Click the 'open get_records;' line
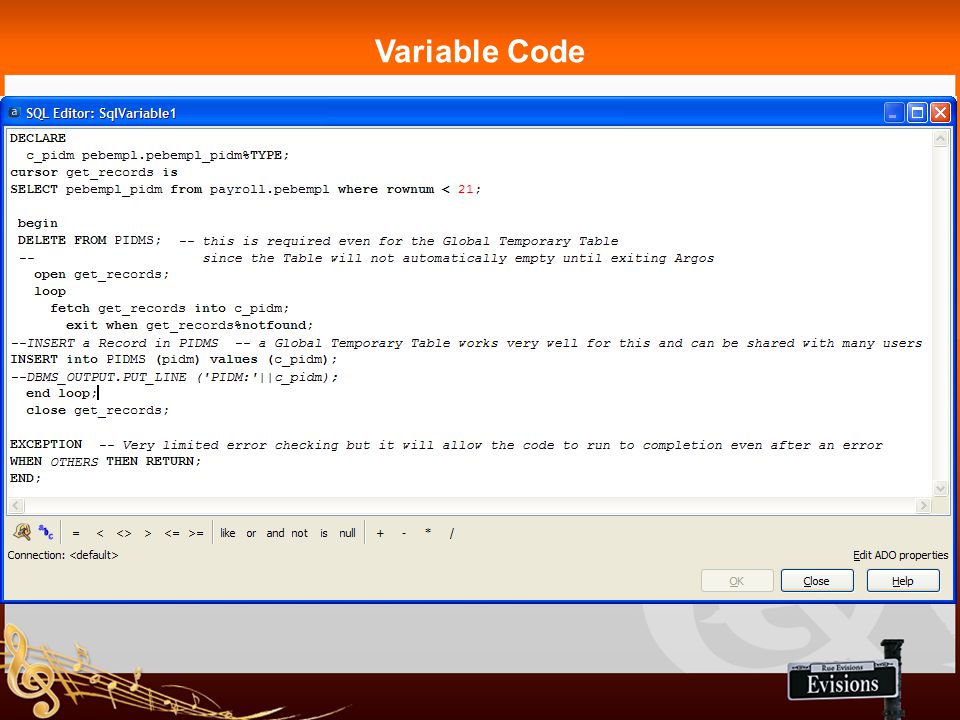The image size is (960, 720). point(102,274)
